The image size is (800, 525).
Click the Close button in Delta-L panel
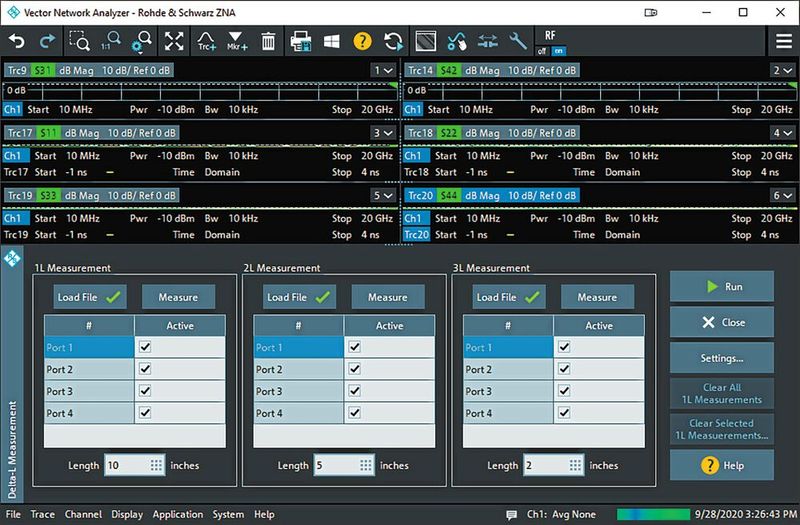tap(721, 322)
